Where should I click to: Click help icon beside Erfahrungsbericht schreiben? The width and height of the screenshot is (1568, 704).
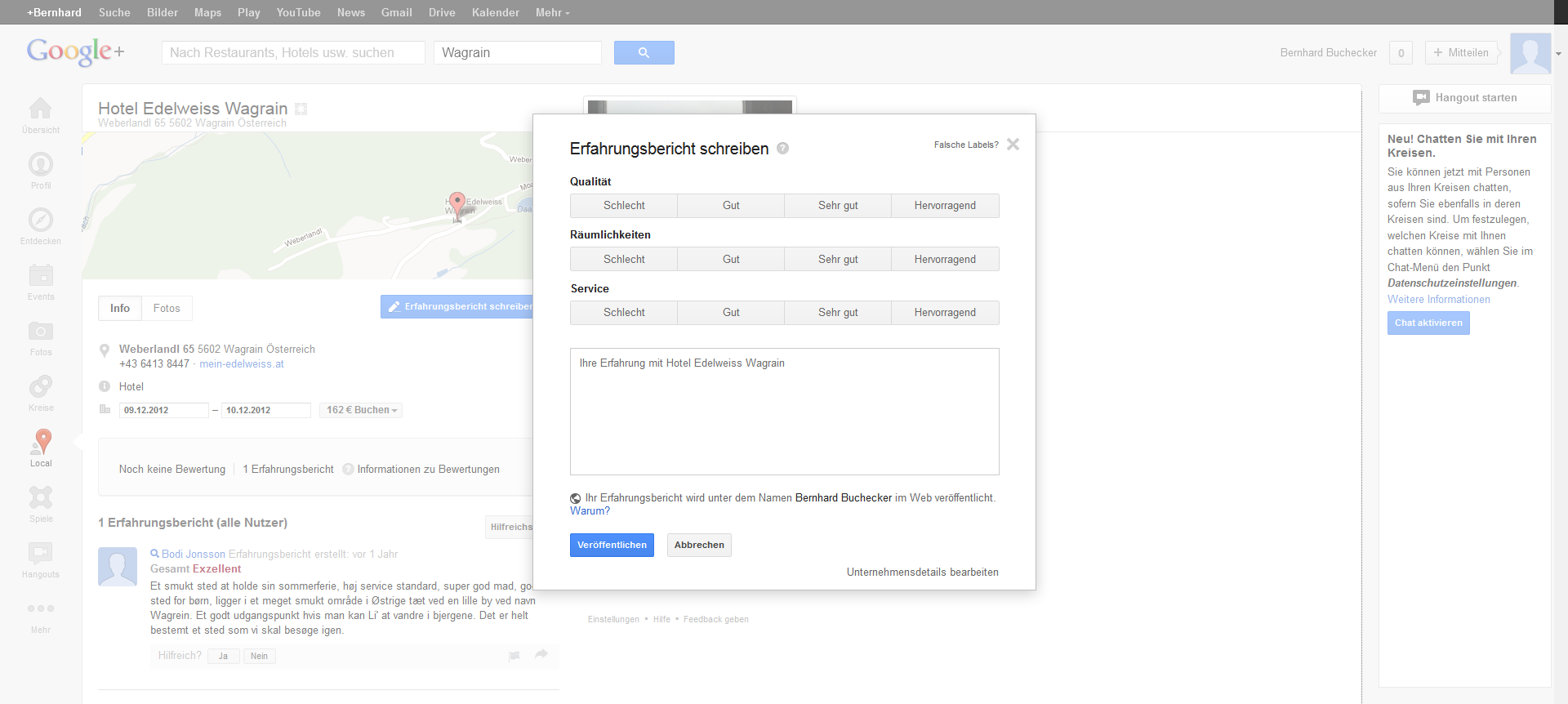click(x=782, y=149)
